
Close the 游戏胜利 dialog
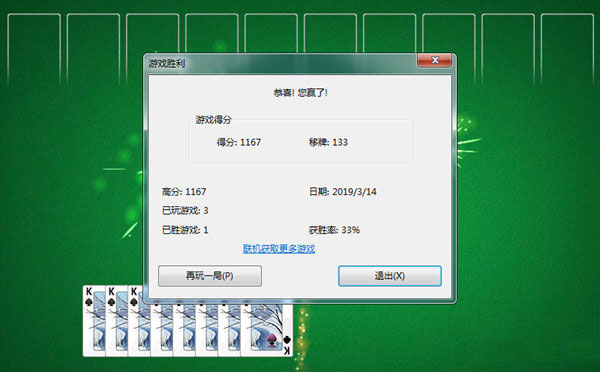pos(434,60)
